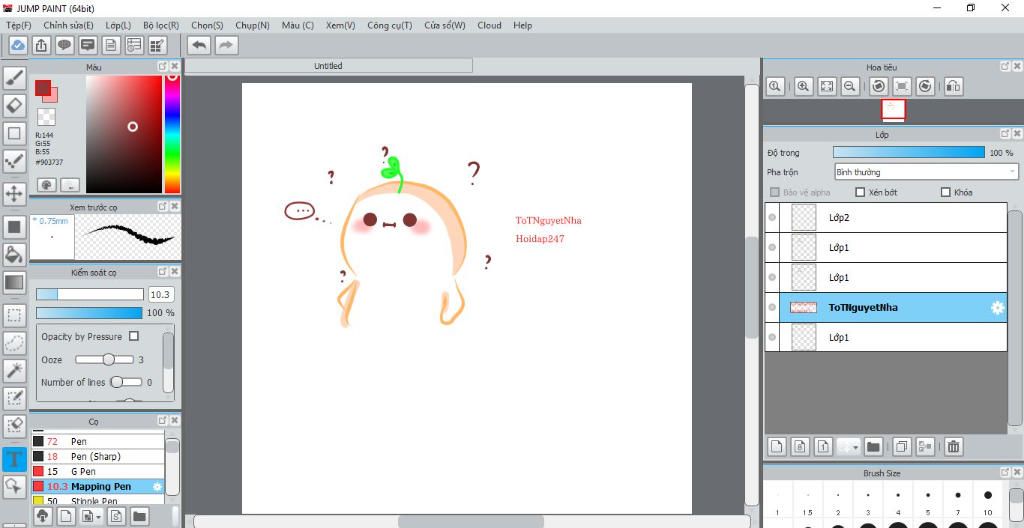The image size is (1024, 528).
Task: Click the Độ trong opacity slider
Action: [908, 152]
